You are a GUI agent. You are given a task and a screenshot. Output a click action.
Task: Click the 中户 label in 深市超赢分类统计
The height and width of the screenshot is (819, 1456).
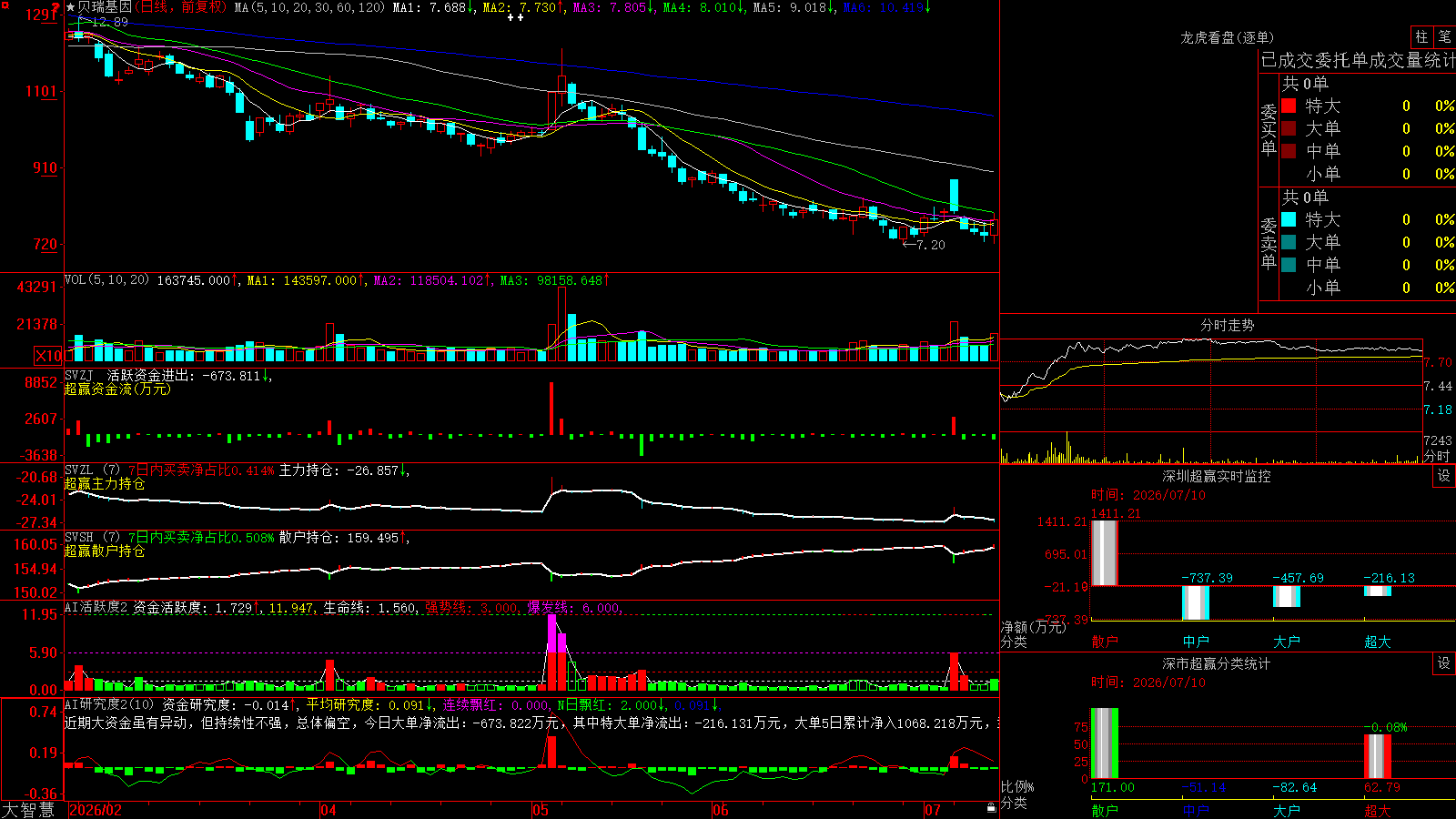click(1196, 811)
